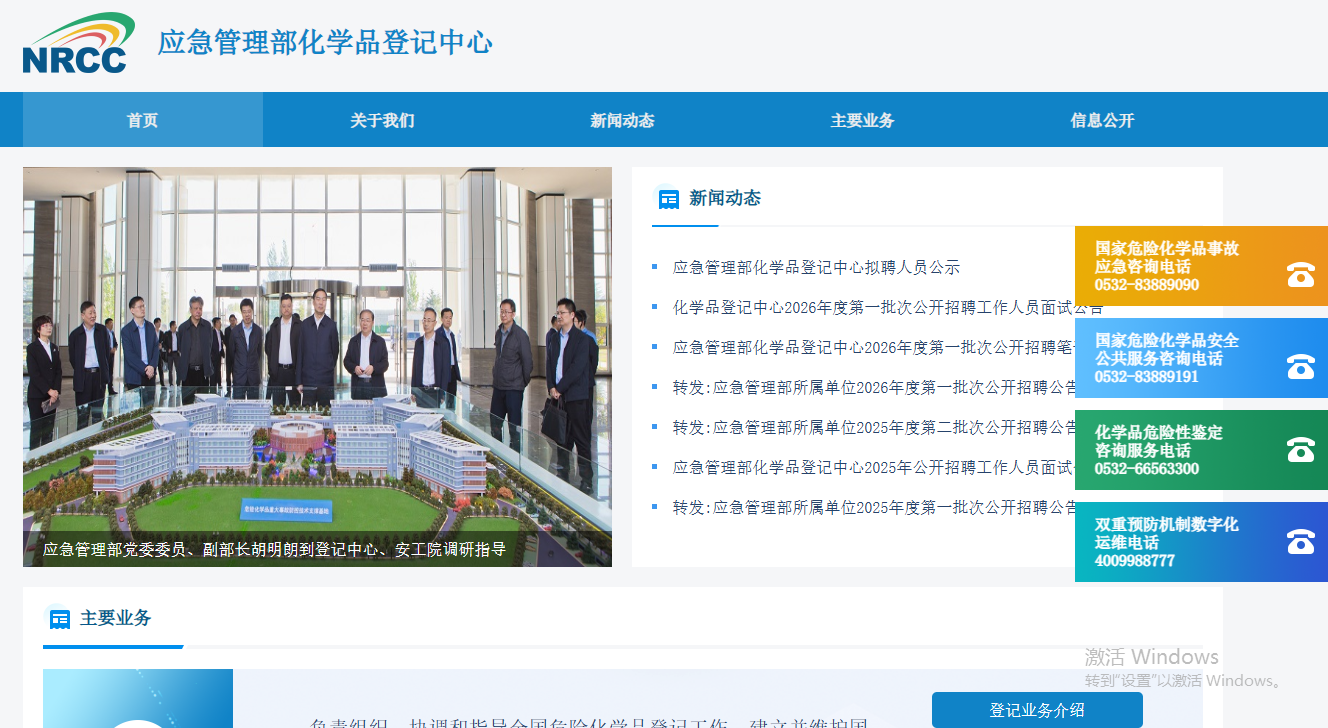Open 转发 2026年度第一批次公开招聘公告 link

(873, 387)
